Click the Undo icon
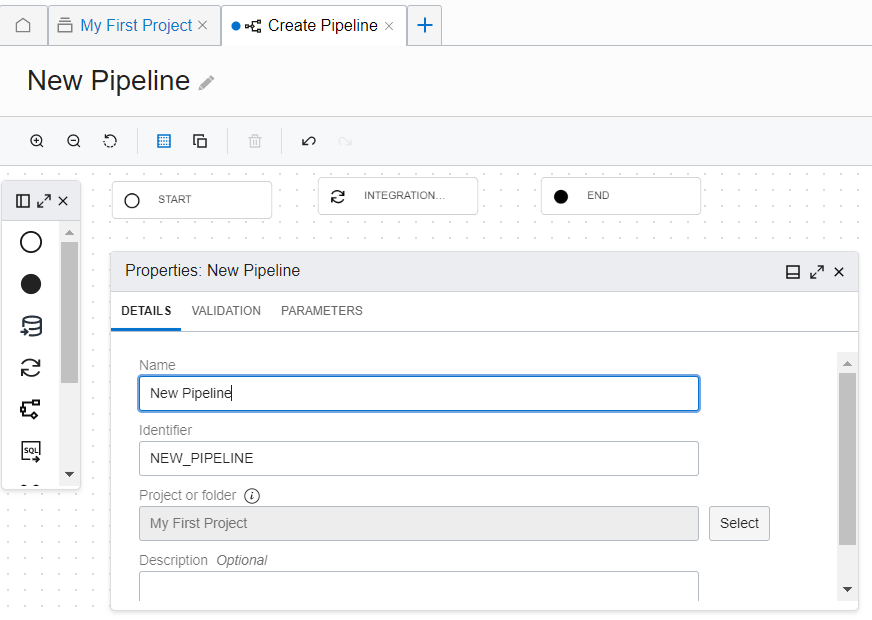The width and height of the screenshot is (872, 620). [309, 140]
